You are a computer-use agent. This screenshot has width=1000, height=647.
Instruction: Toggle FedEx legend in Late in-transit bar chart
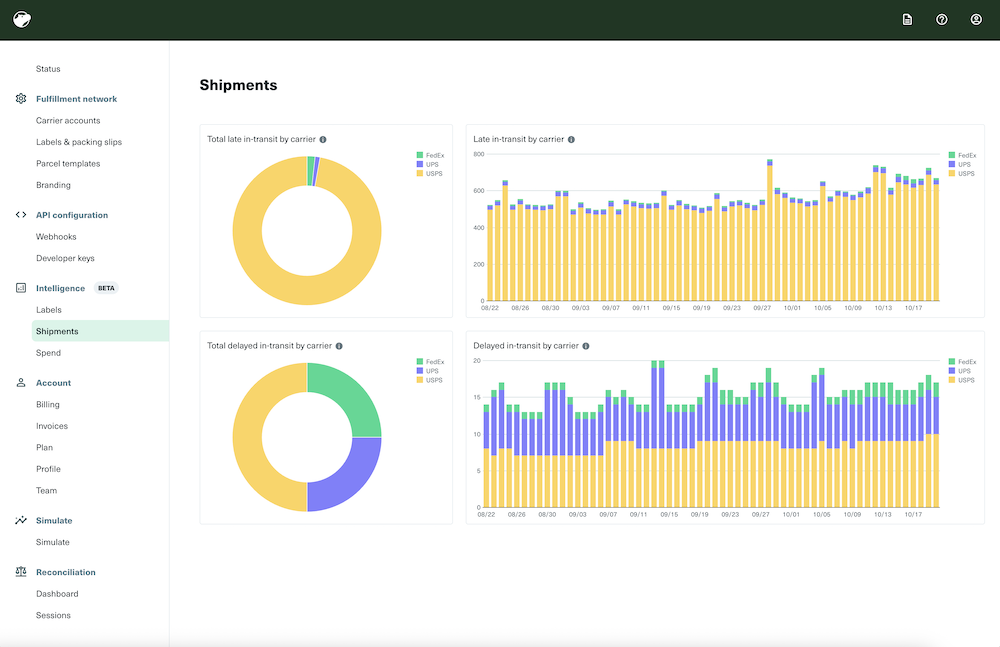962,155
